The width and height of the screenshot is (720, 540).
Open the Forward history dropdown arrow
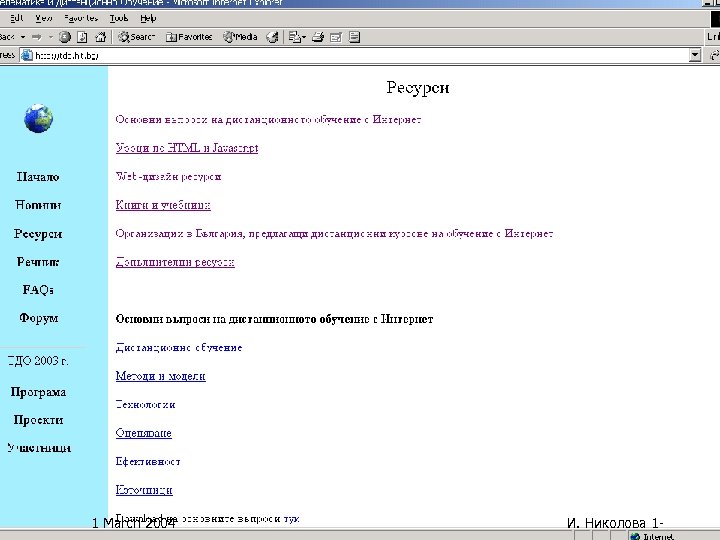tap(51, 37)
